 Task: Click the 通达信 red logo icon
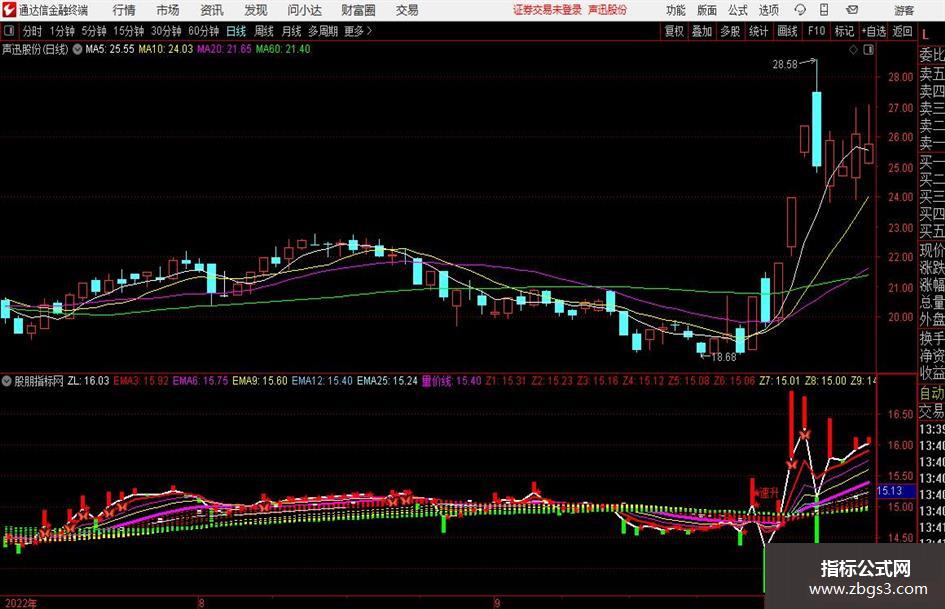click(x=10, y=10)
